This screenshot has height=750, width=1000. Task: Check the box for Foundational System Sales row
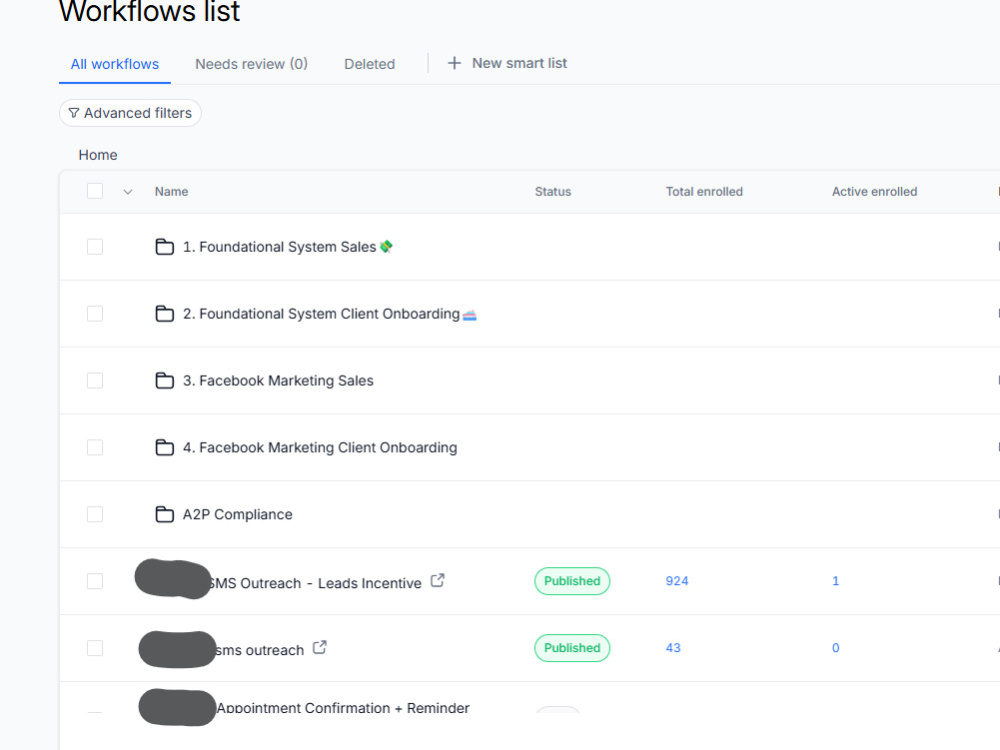coord(95,247)
